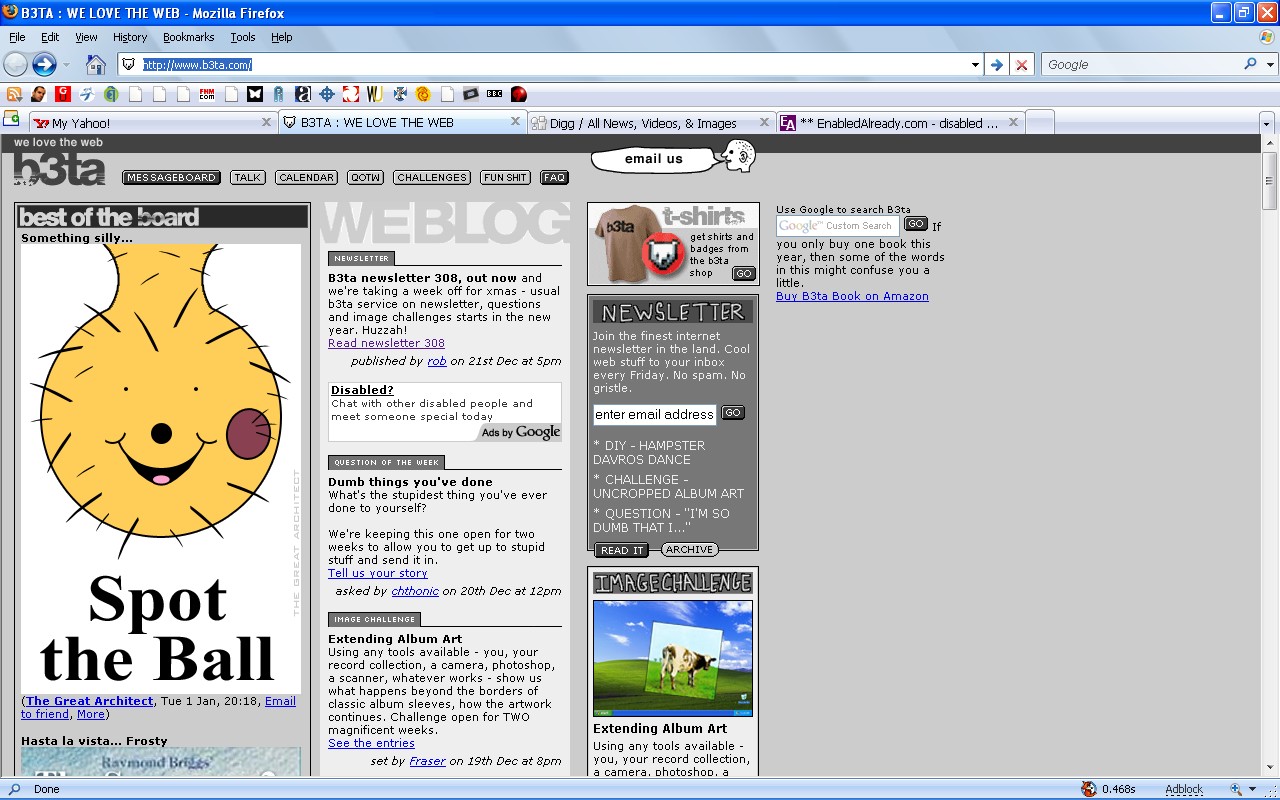Click the Adblock status bar item
The width and height of the screenshot is (1280, 800).
tap(1184, 789)
